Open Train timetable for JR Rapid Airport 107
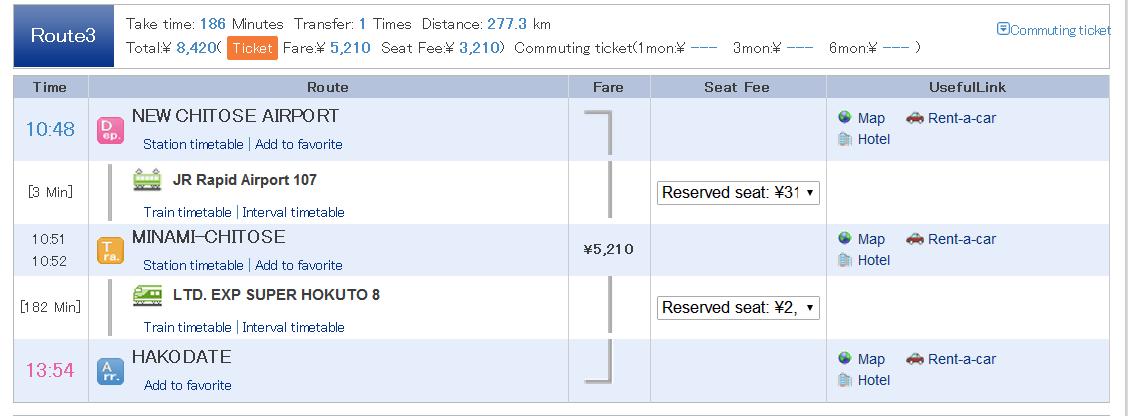Image resolution: width=1128 pixels, height=416 pixels. 187,212
